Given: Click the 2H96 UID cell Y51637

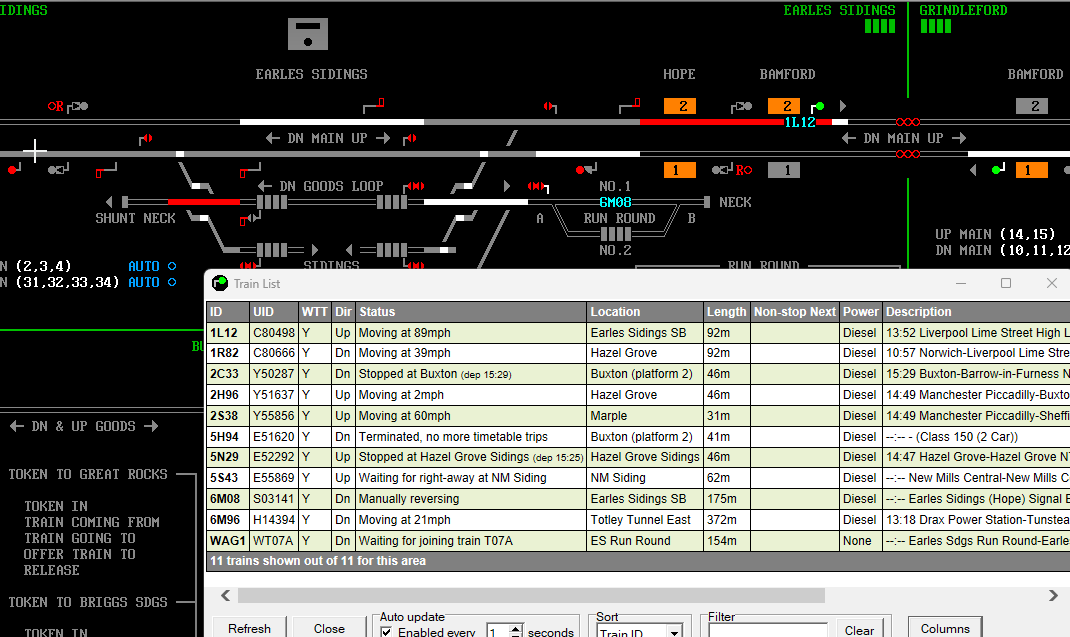Looking at the screenshot, I should tap(274, 395).
